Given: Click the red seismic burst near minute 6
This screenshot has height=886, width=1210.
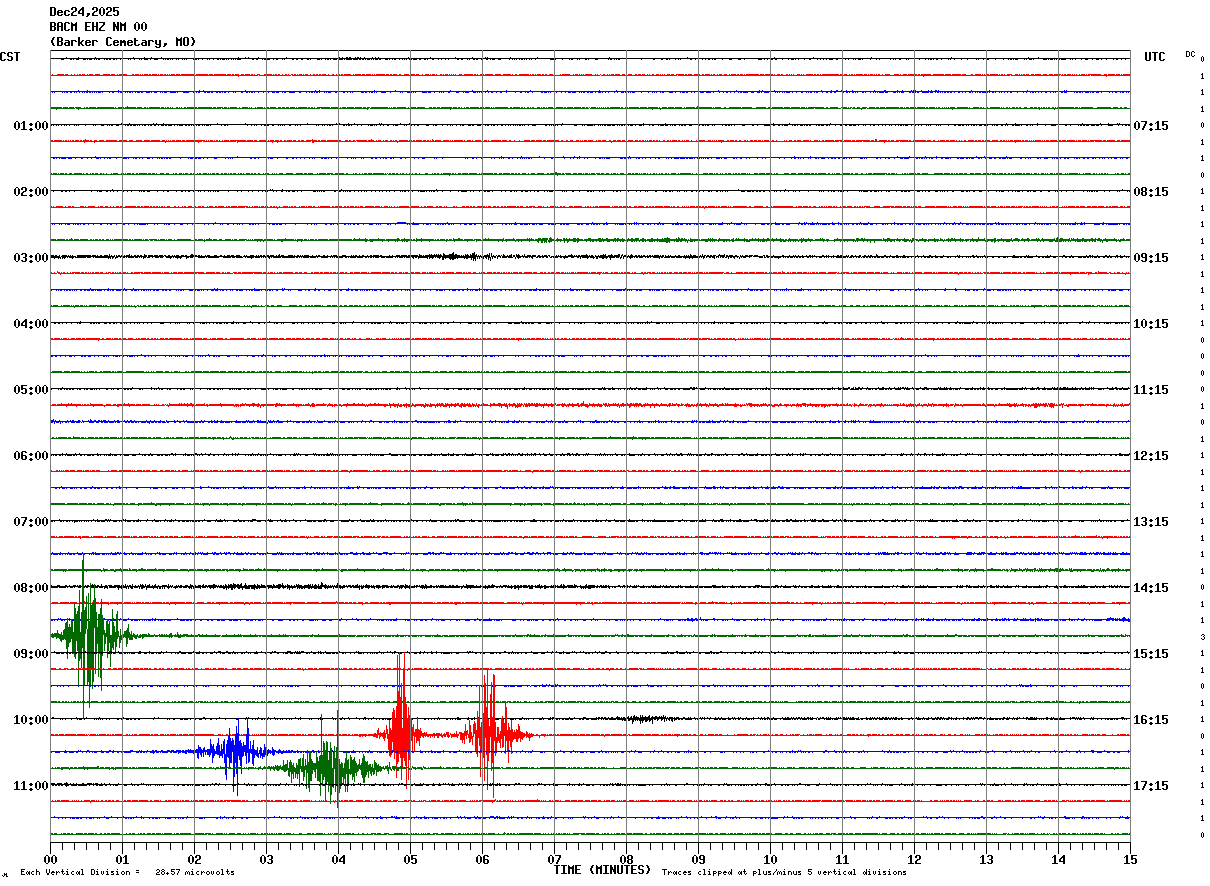Looking at the screenshot, I should point(488,735).
